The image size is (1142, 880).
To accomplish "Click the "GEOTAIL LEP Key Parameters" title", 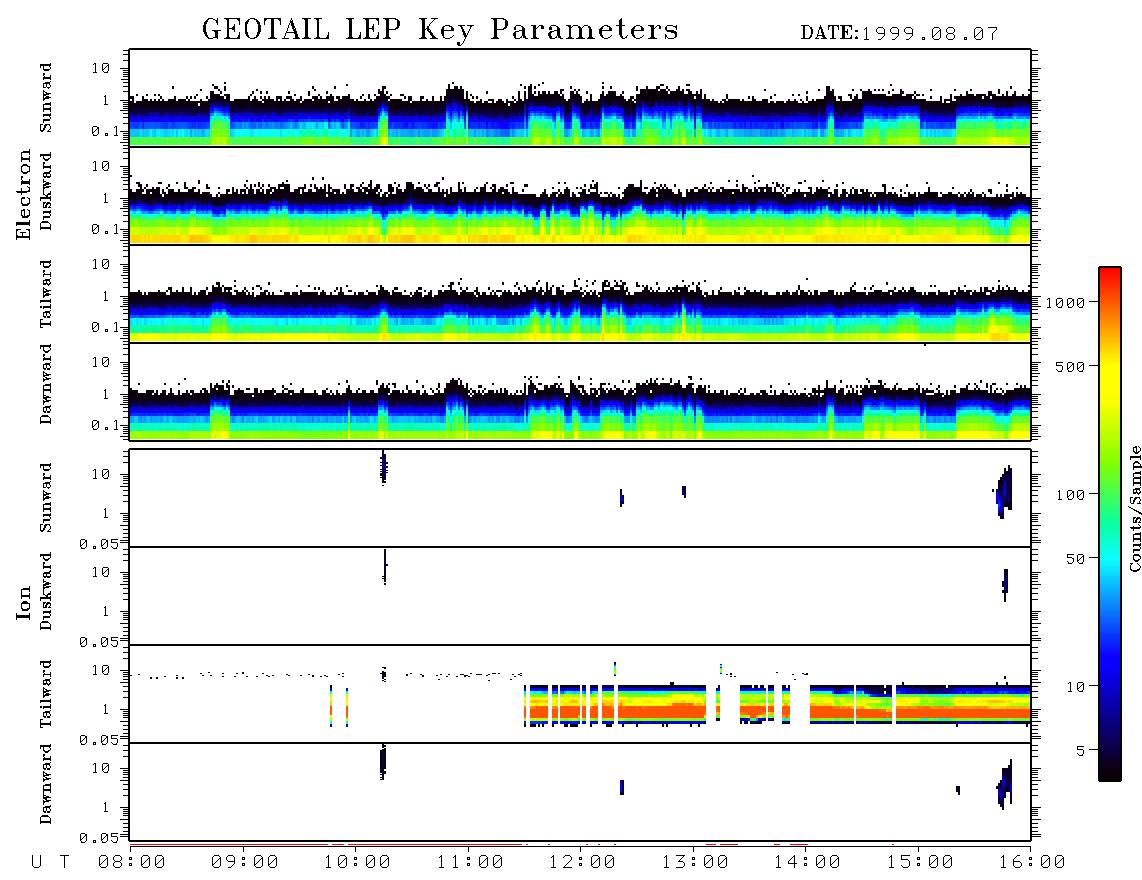I will point(440,30).
